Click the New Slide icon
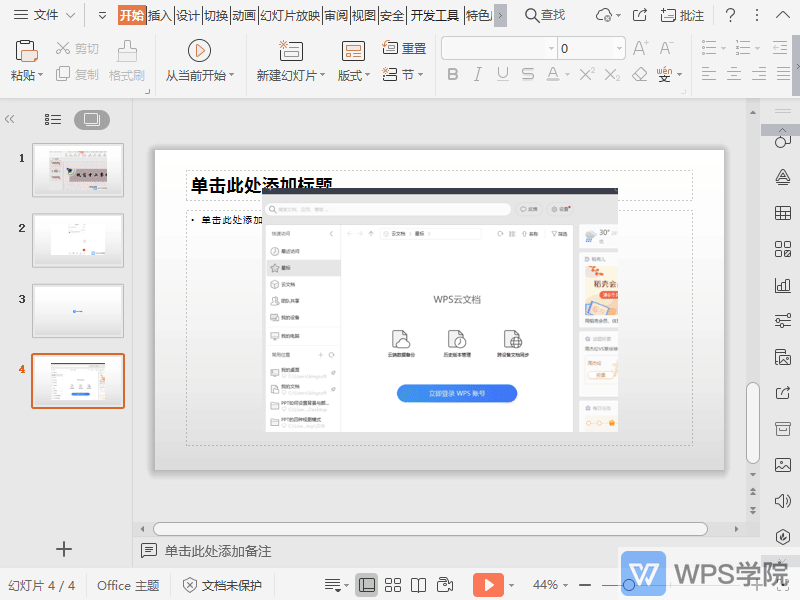Screen dimensions: 800x600 pos(289,50)
